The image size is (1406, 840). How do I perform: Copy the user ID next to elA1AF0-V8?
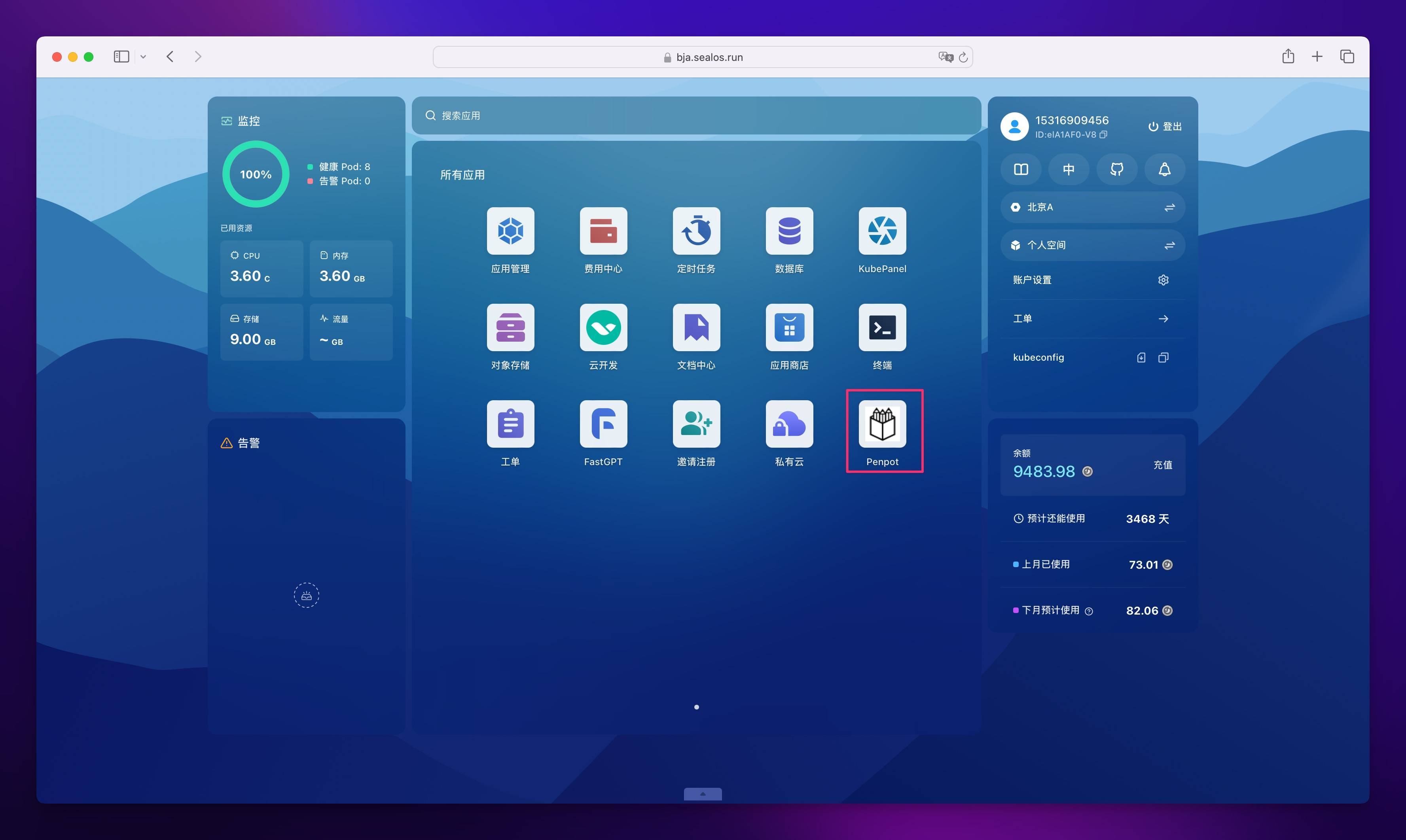coord(1104,135)
